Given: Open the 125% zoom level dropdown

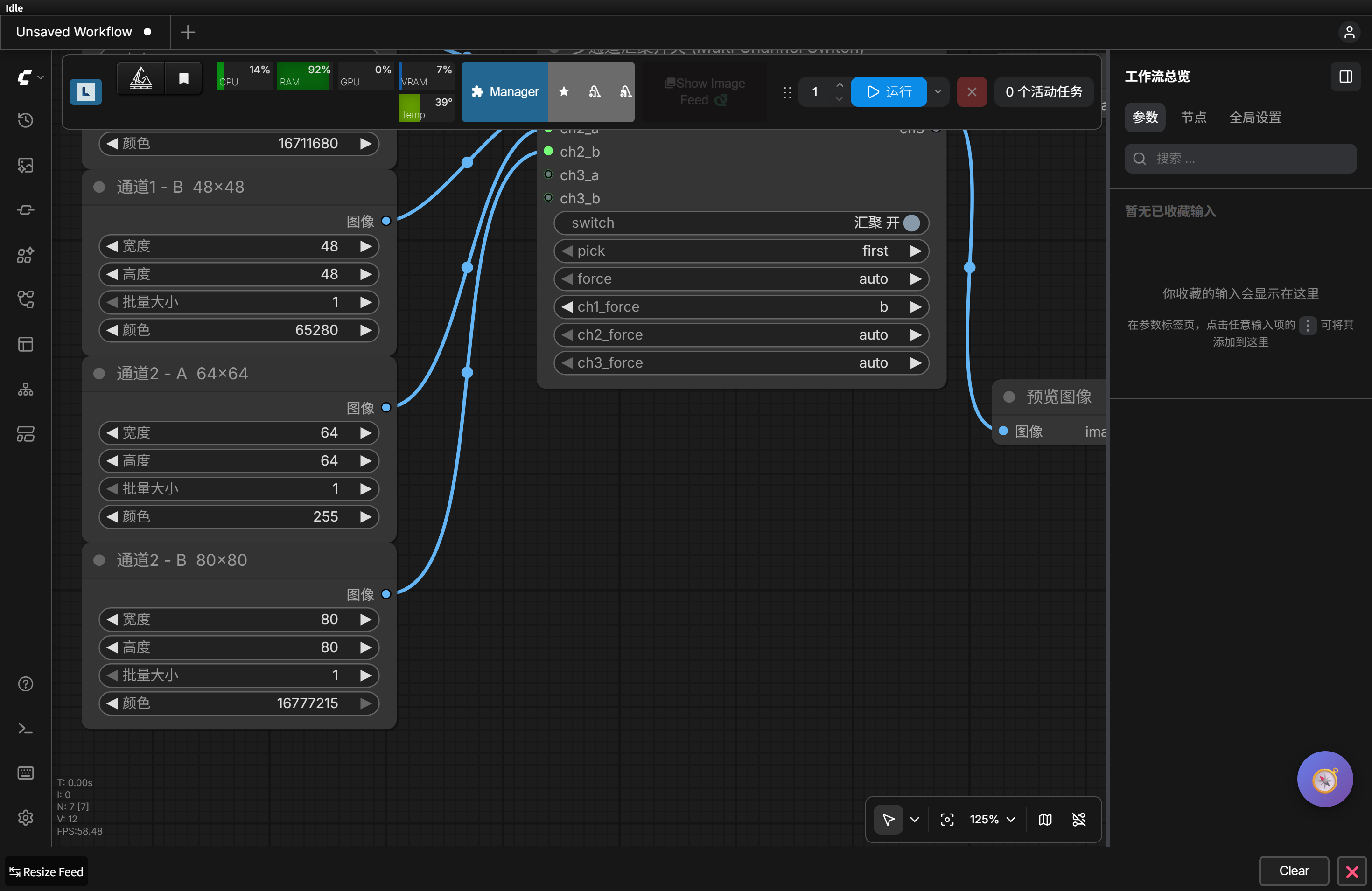Looking at the screenshot, I should pos(992,820).
